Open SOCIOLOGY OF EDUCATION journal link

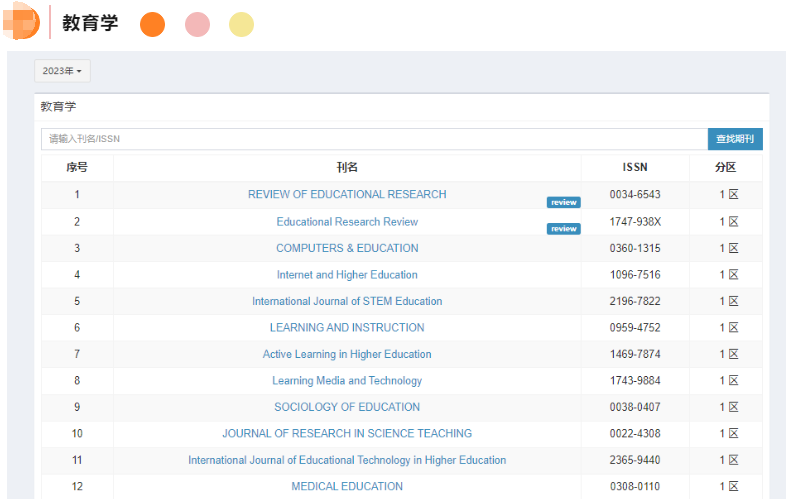pos(347,407)
